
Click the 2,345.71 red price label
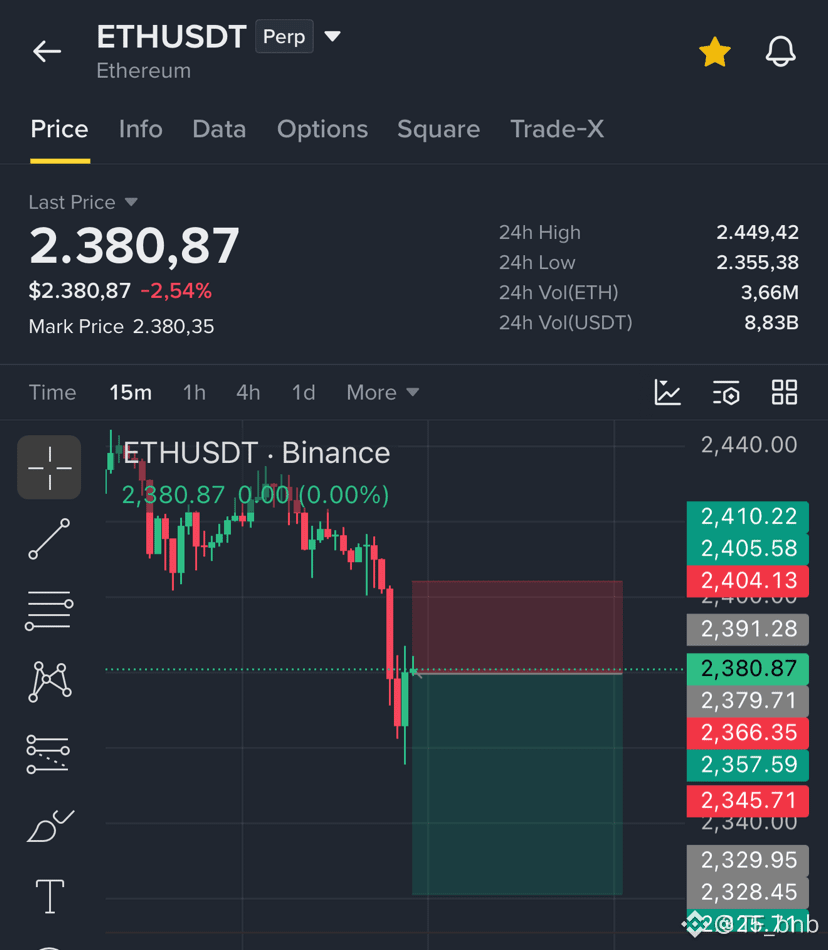pyautogui.click(x=748, y=801)
